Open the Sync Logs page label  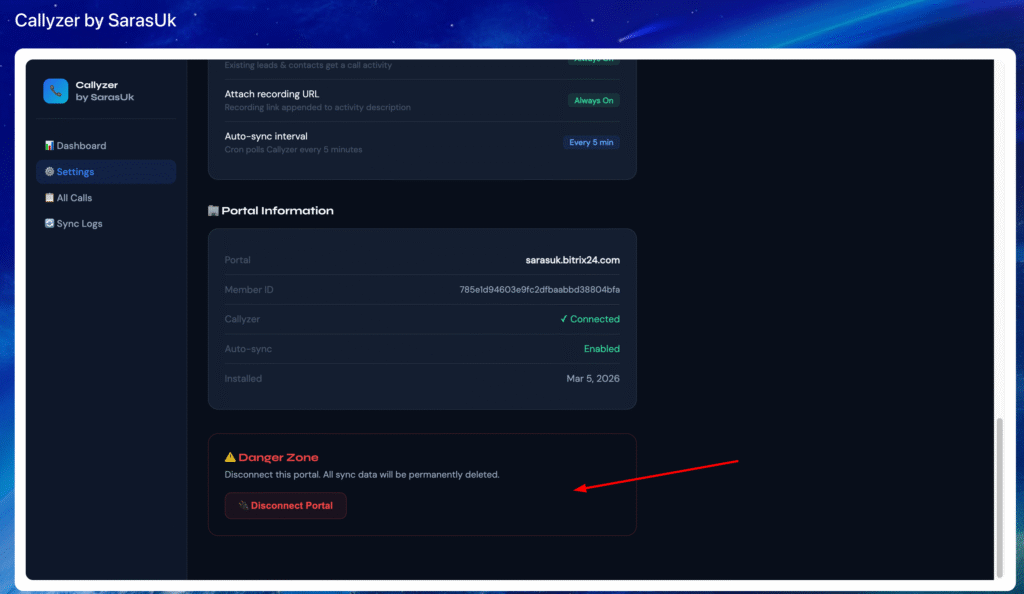79,224
